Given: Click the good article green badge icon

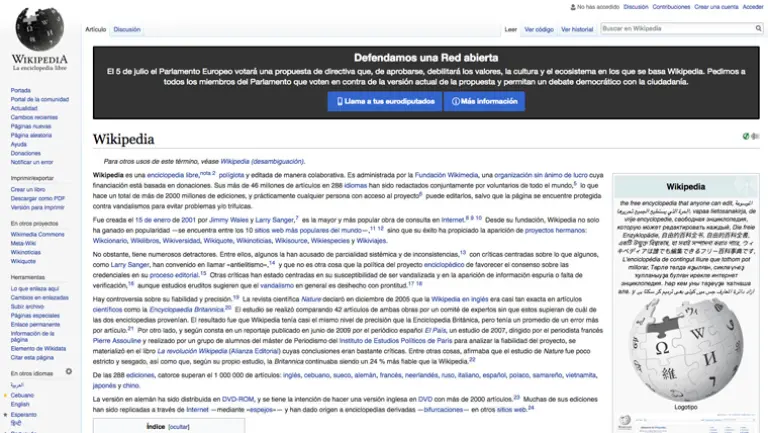Looking at the screenshot, I should [745, 136].
